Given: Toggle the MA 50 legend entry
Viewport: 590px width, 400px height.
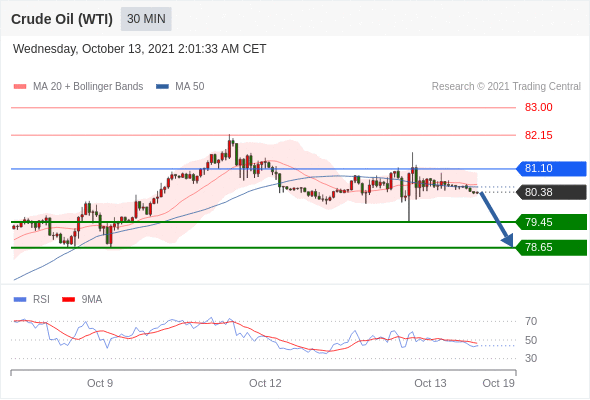Looking at the screenshot, I should [x=180, y=87].
